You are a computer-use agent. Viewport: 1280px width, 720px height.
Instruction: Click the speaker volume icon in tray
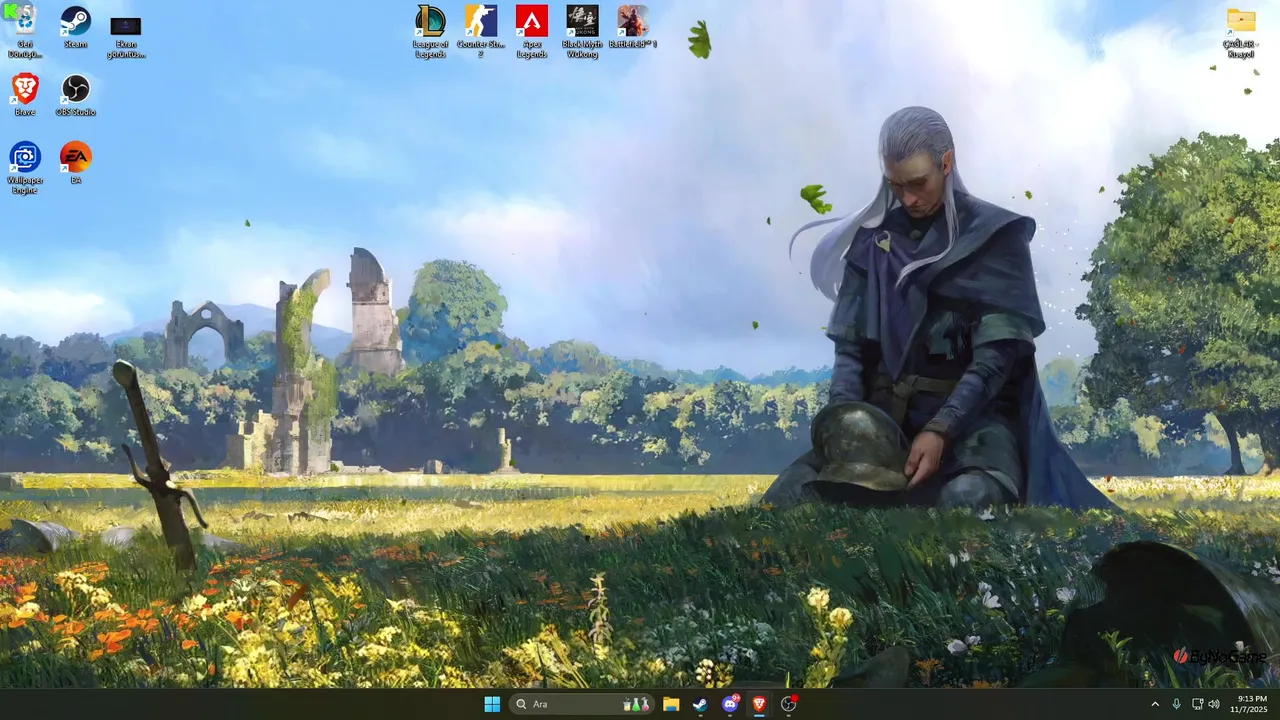(x=1214, y=704)
